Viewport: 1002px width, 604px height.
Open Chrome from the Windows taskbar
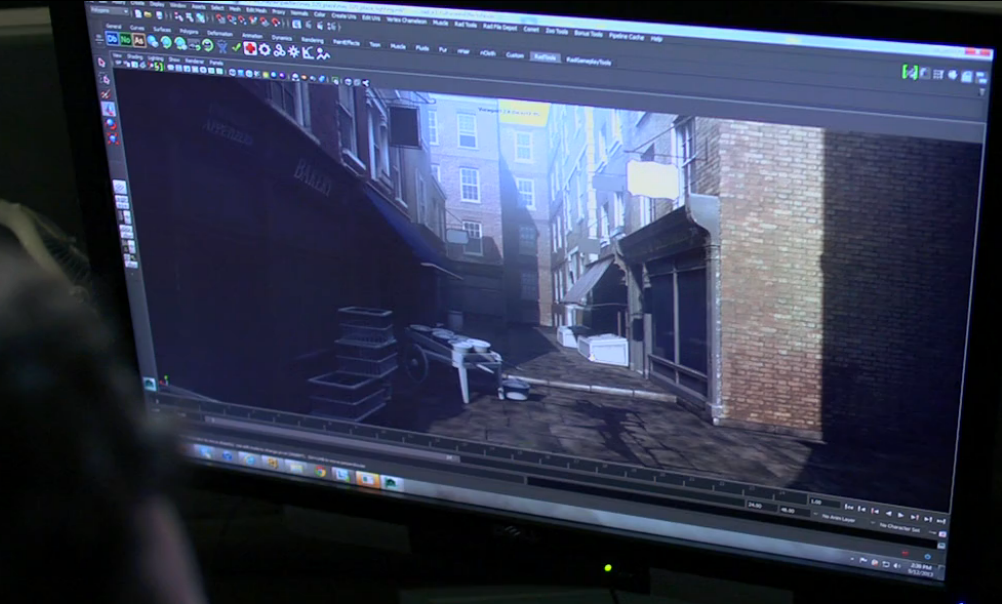click(x=320, y=472)
